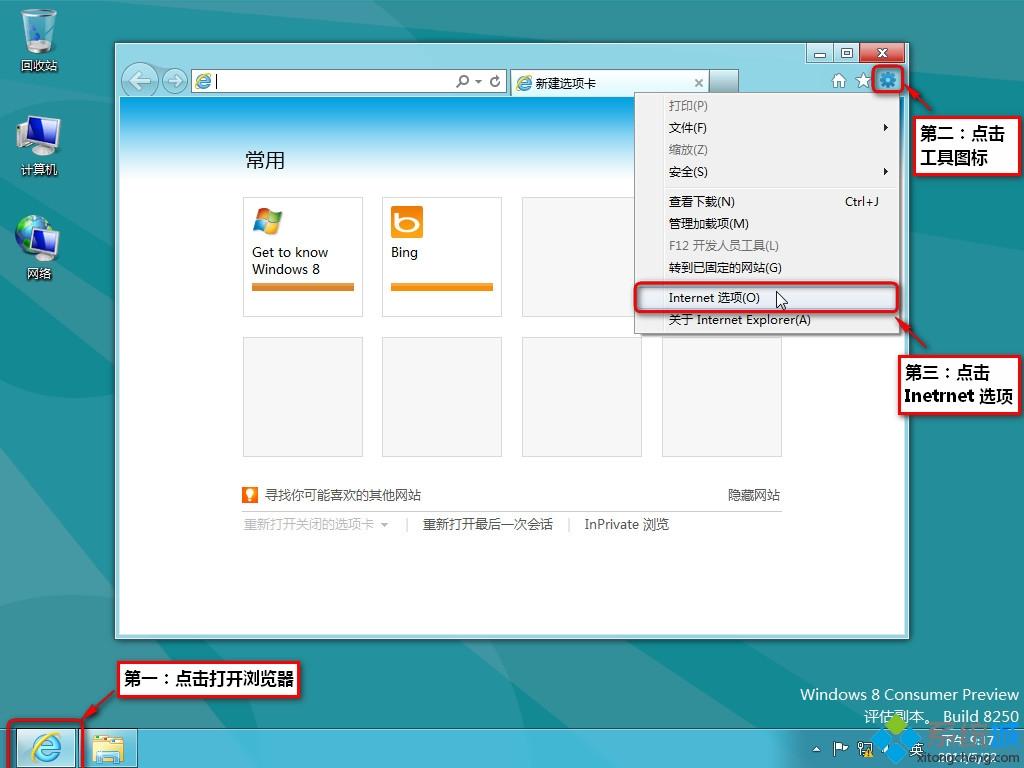Select F12 开发人员工具(L) entry
The image size is (1024, 768).
click(x=767, y=246)
